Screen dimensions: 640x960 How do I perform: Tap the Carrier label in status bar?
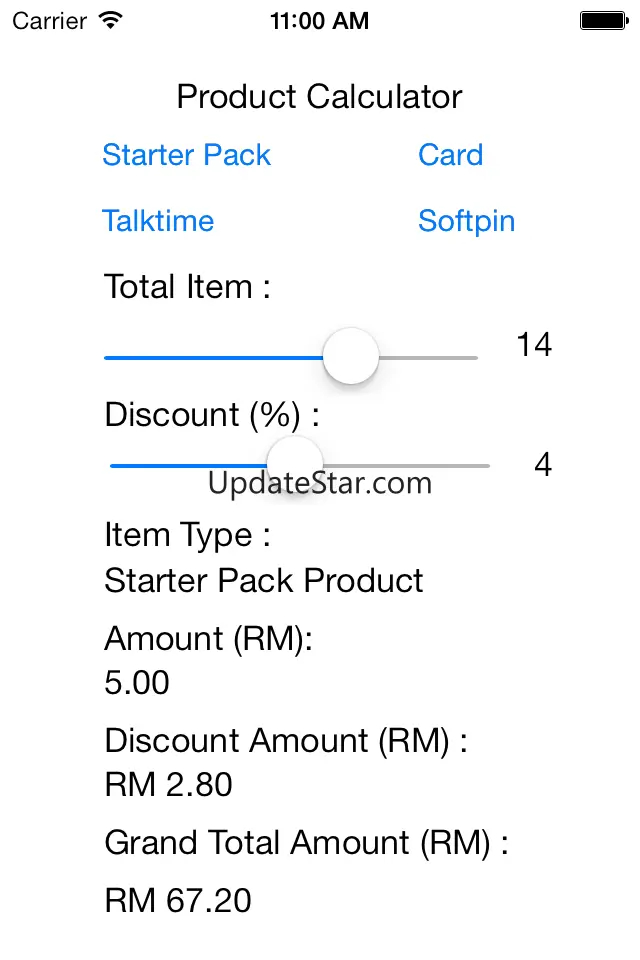(50, 20)
